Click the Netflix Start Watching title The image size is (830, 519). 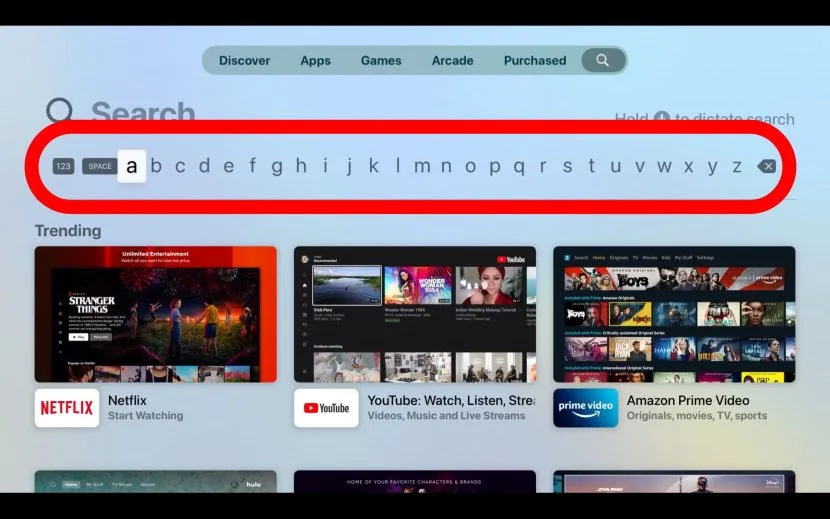pos(145,408)
